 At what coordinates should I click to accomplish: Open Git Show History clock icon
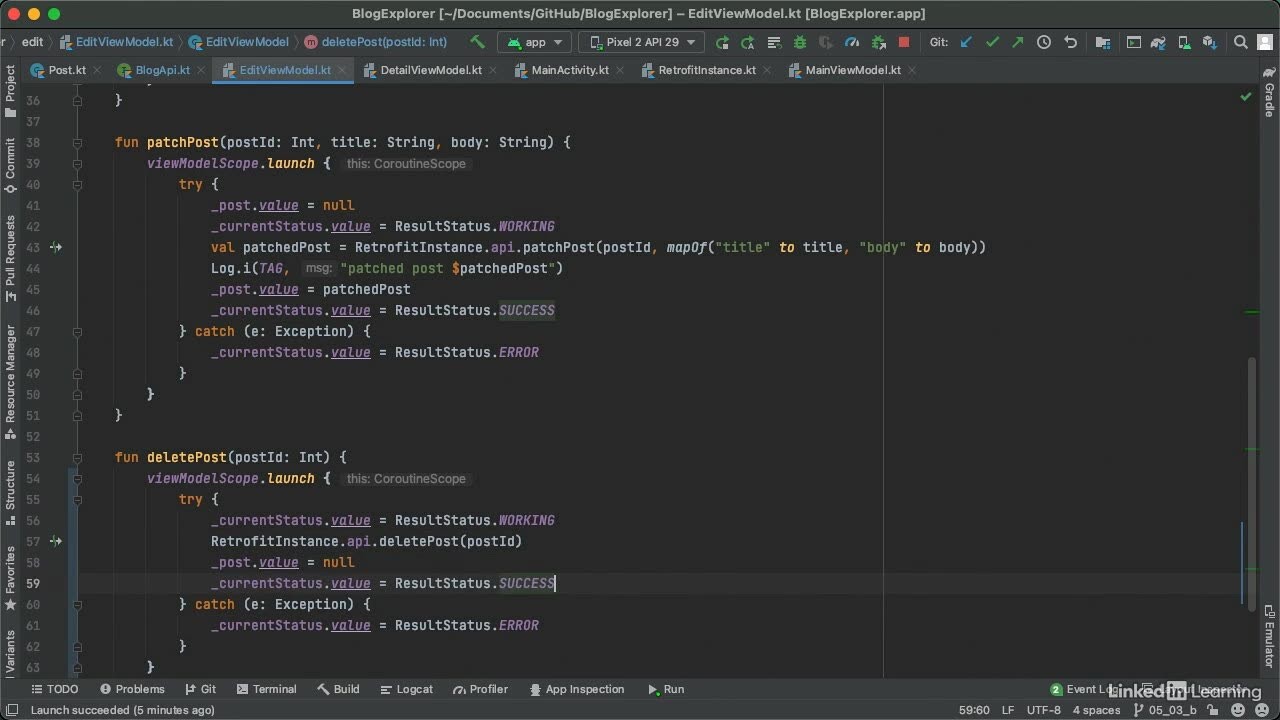point(1044,42)
